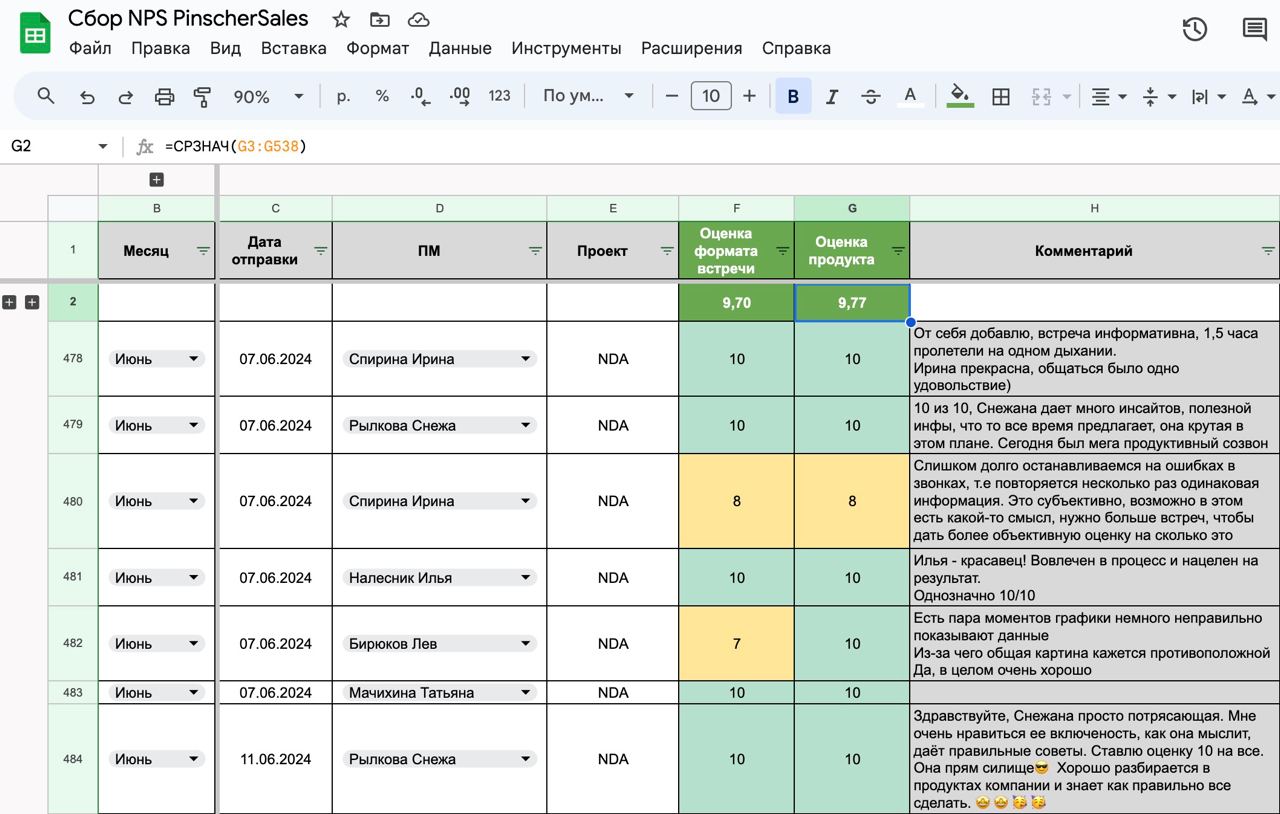The height and width of the screenshot is (814, 1280).
Task: Open version history clock icon
Action: click(x=1194, y=30)
